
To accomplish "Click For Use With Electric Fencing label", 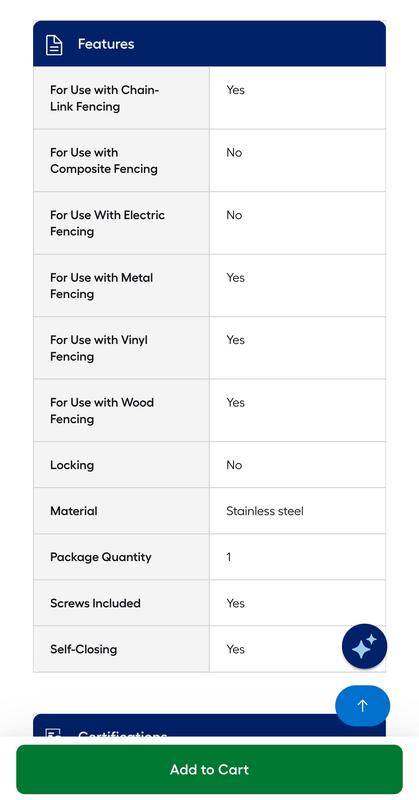I will tap(107, 223).
